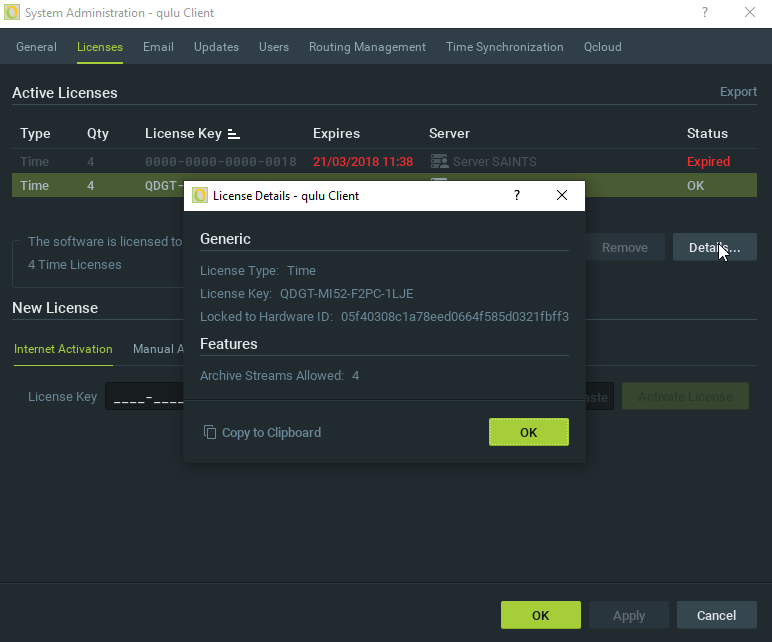The image size is (772, 642).
Task: Click the Hardware ID value
Action: click(x=455, y=317)
